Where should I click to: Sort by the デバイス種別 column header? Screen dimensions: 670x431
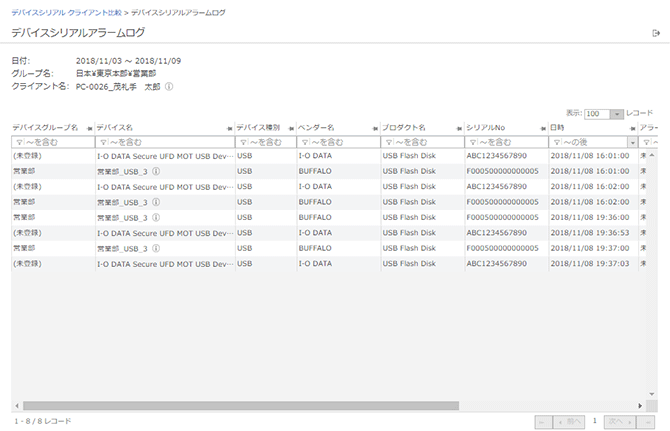point(258,129)
